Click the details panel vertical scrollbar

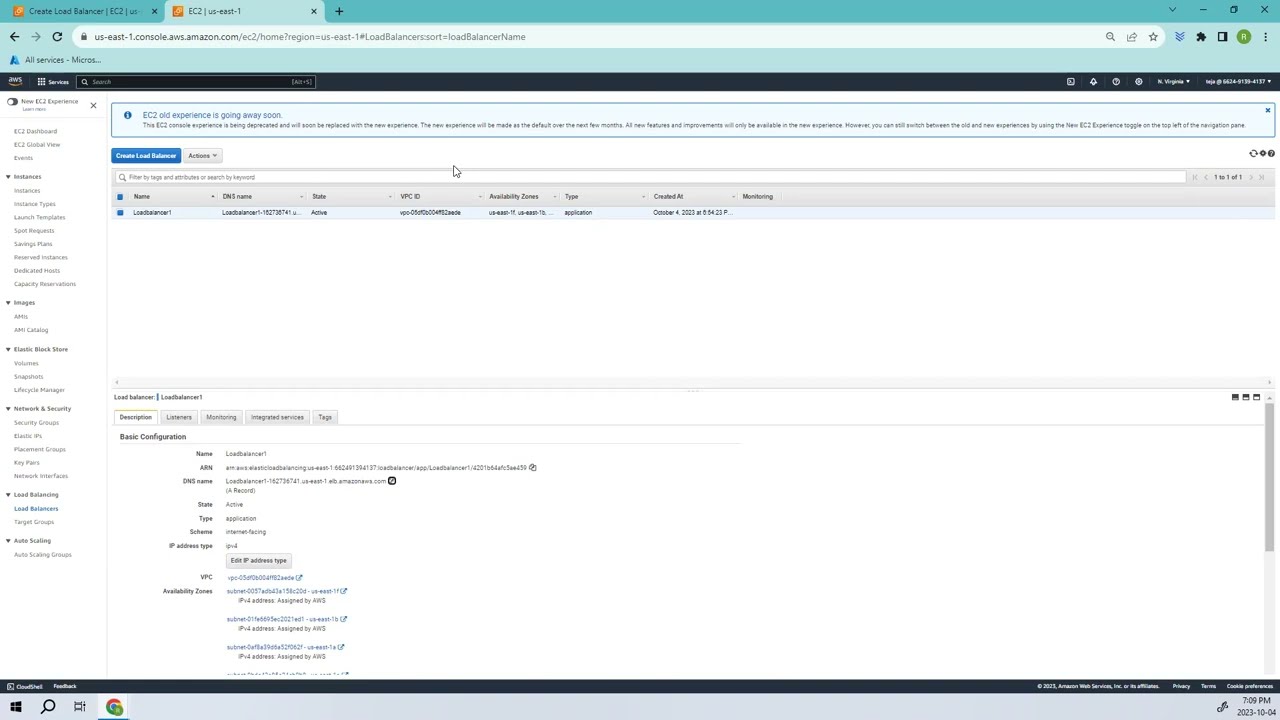(x=1270, y=478)
